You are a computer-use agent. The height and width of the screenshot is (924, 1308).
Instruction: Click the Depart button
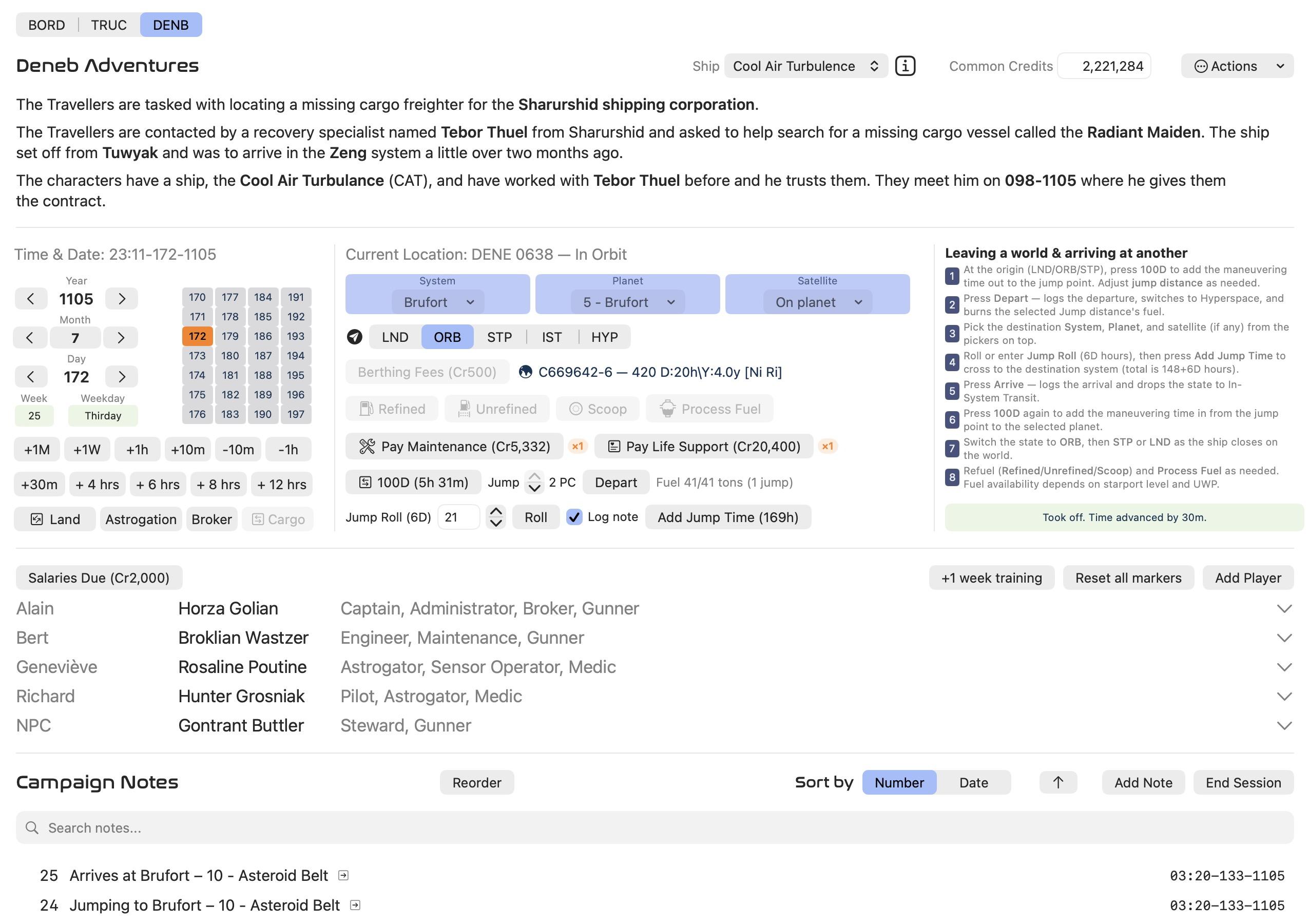pos(616,483)
